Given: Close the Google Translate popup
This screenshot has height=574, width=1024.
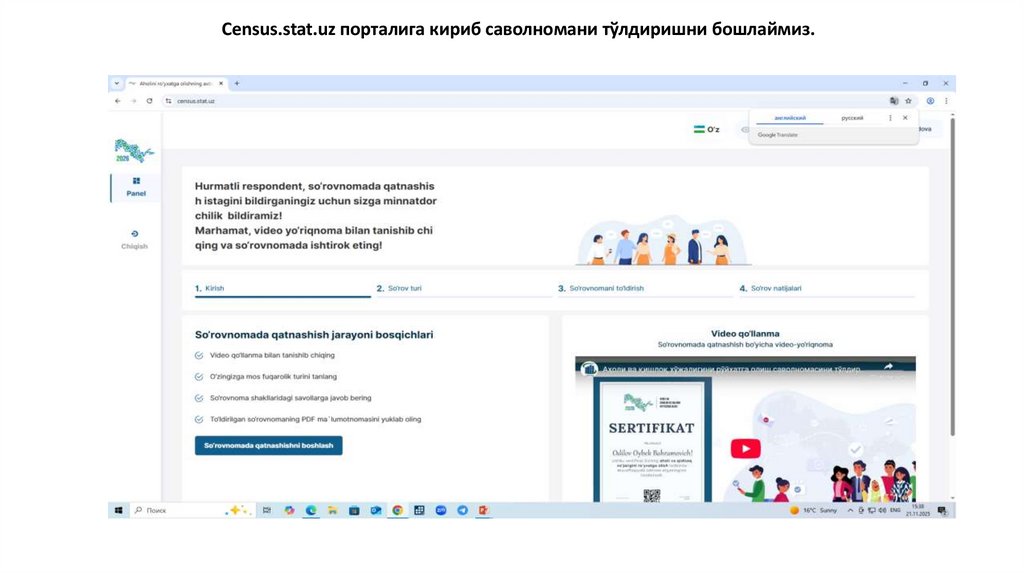Looking at the screenshot, I should coord(905,118).
